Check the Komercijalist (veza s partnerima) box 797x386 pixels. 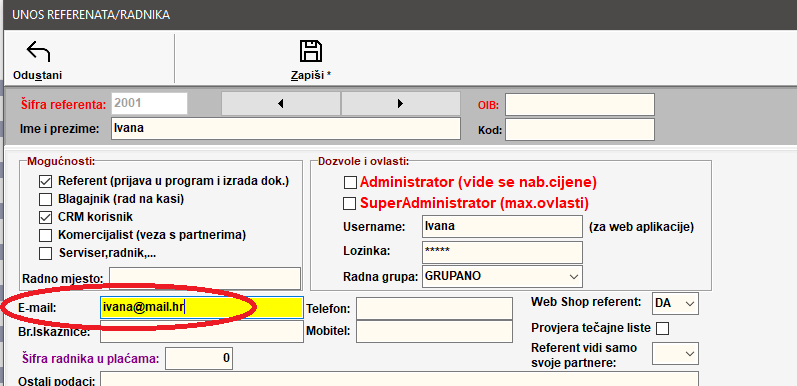[x=46, y=235]
